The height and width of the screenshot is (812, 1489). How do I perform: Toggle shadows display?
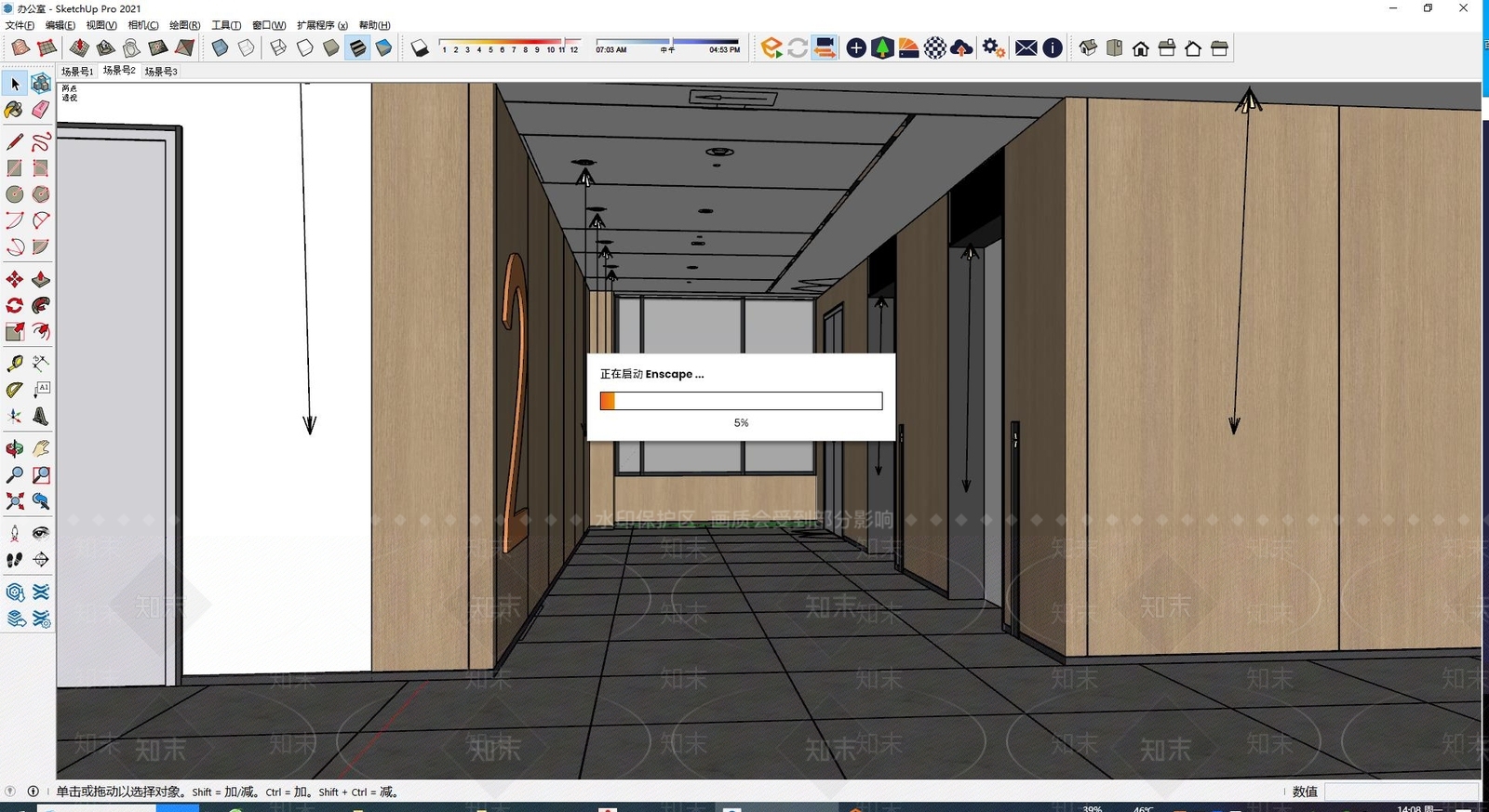pyautogui.click(x=420, y=47)
